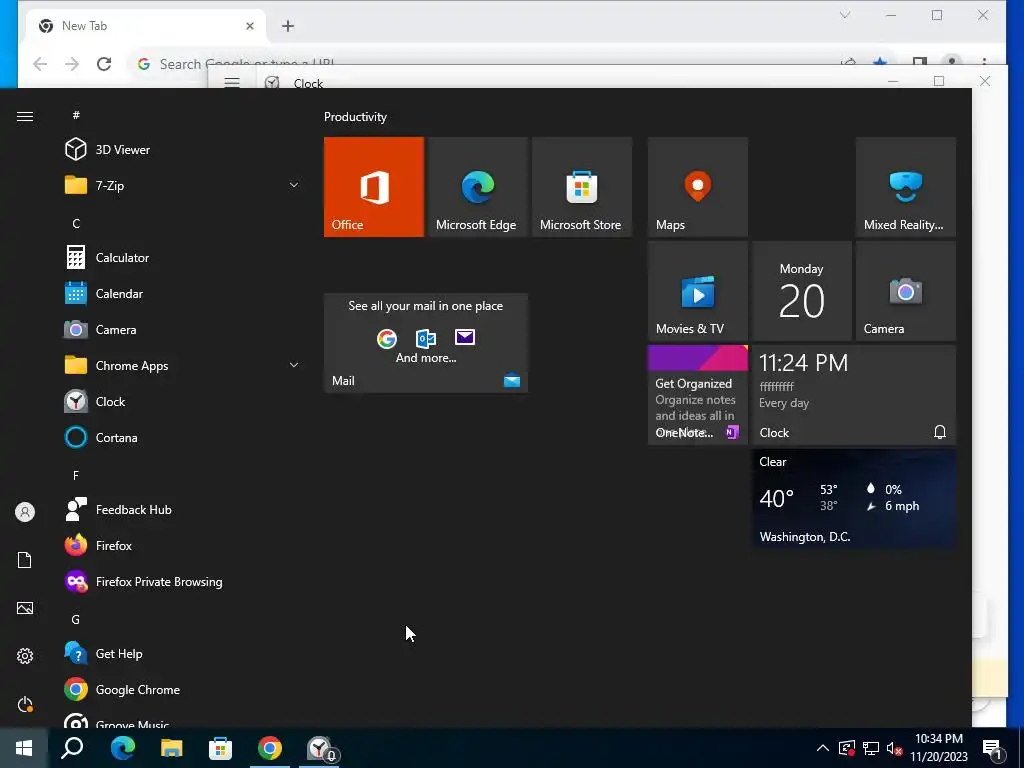This screenshot has width=1024, height=768.
Task: Open the user account icon in Start
Action: [25, 512]
